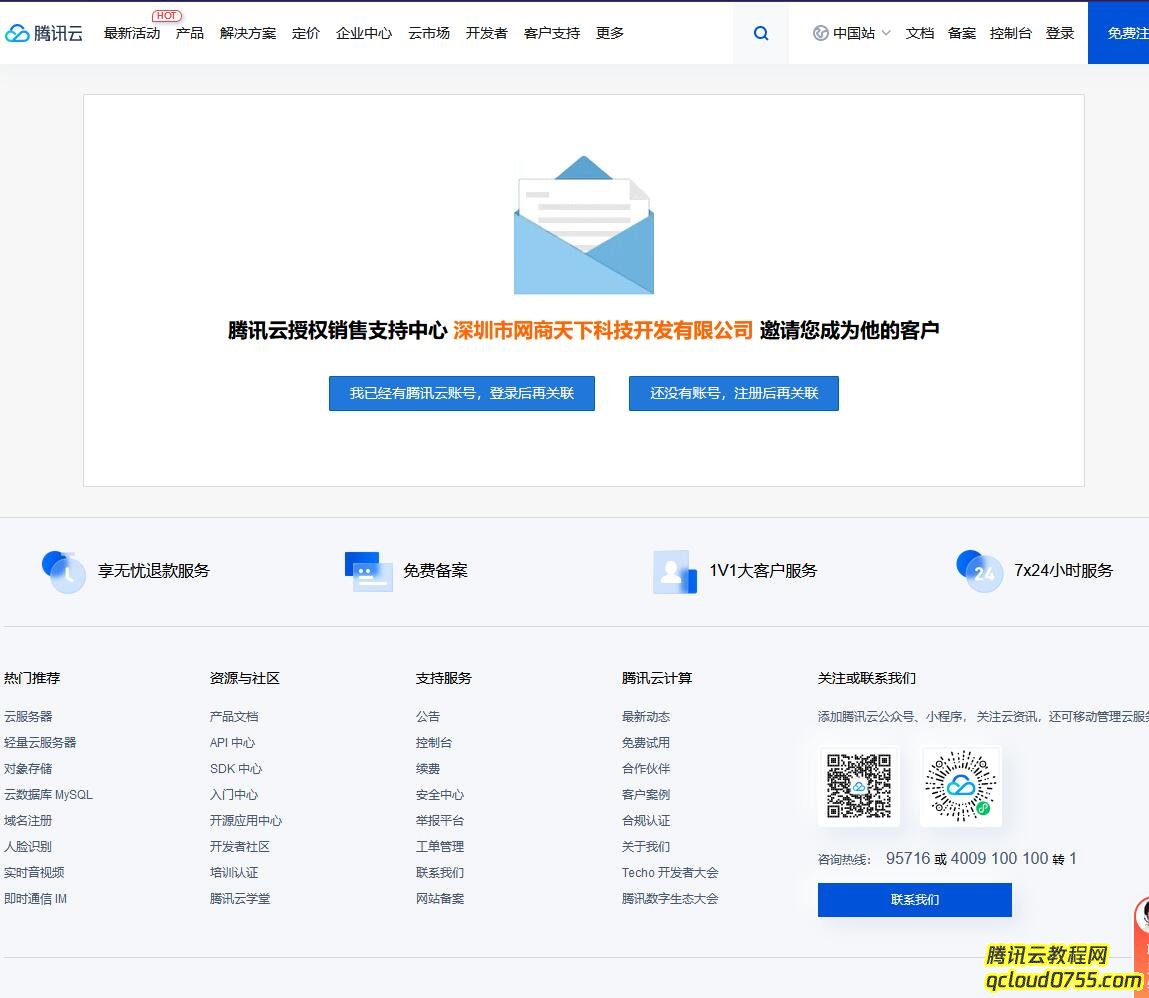Open 培训认证 footer link

[x=234, y=873]
